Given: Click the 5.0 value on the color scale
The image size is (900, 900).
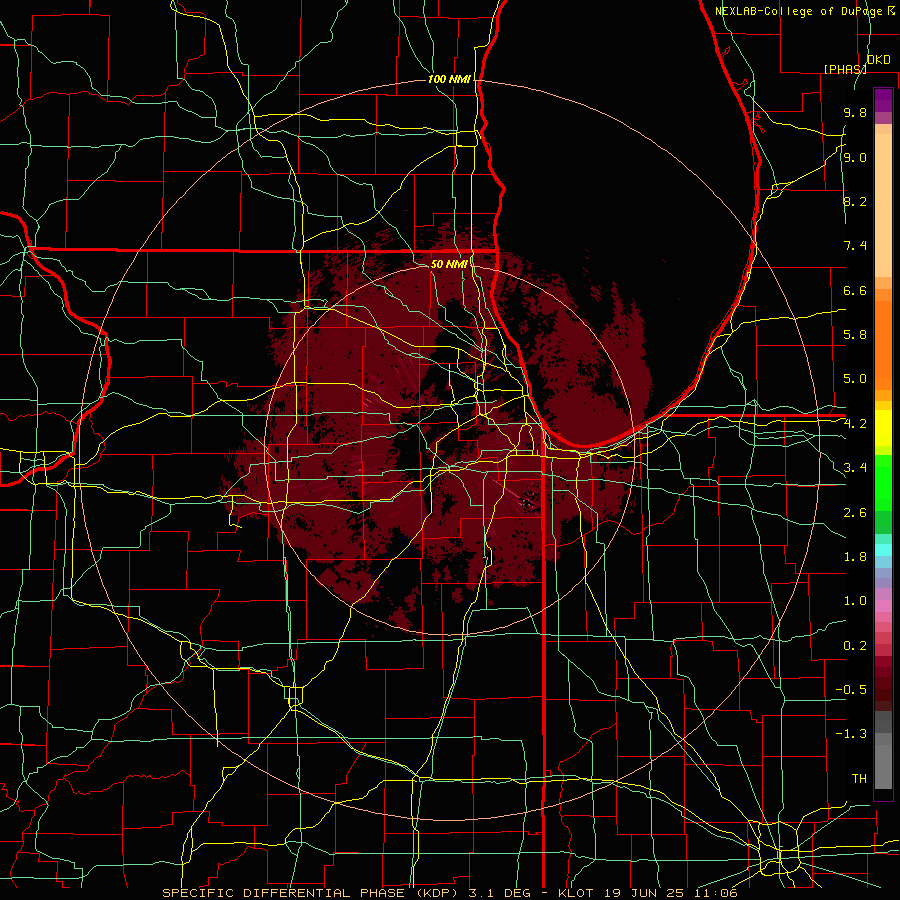Looking at the screenshot, I should [x=855, y=379].
